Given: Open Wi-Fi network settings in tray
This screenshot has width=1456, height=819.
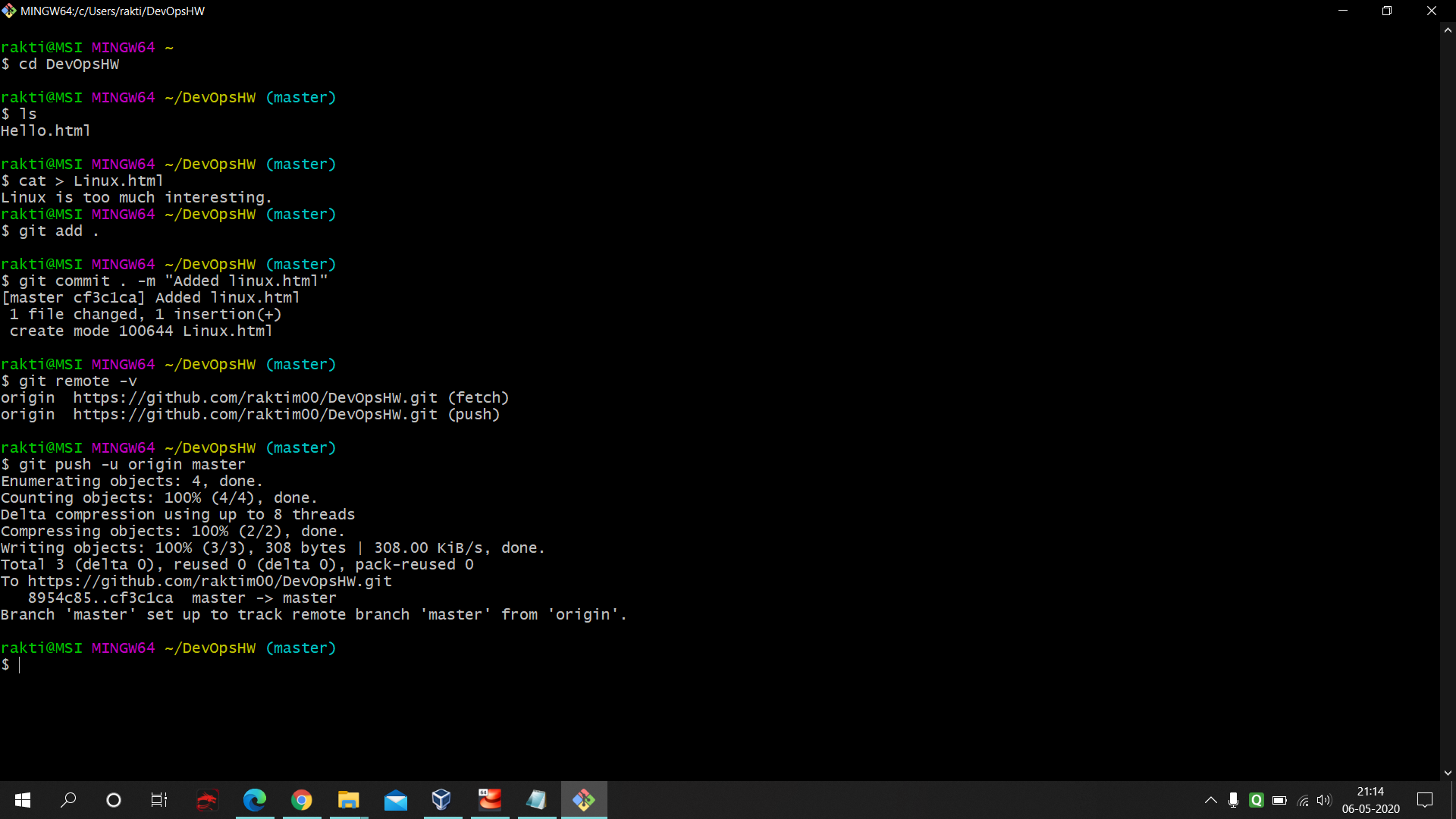Looking at the screenshot, I should click(1303, 799).
